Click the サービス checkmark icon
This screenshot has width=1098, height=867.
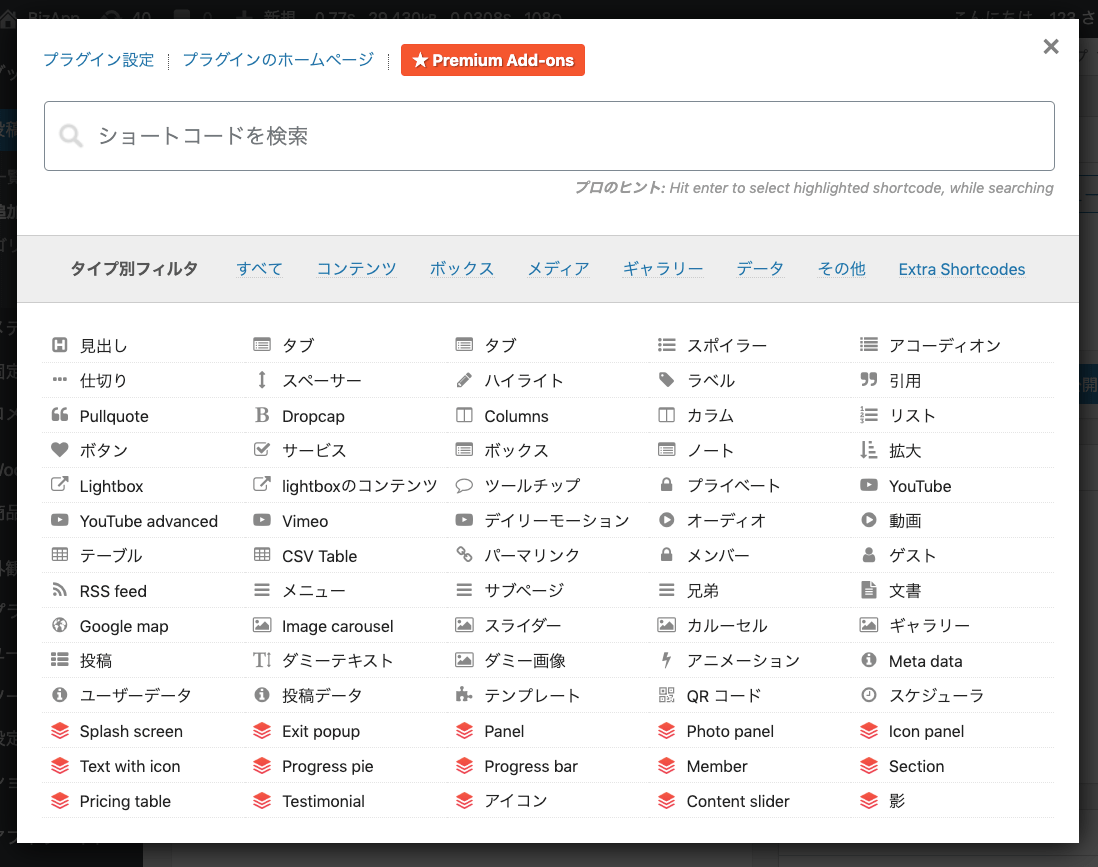click(262, 450)
